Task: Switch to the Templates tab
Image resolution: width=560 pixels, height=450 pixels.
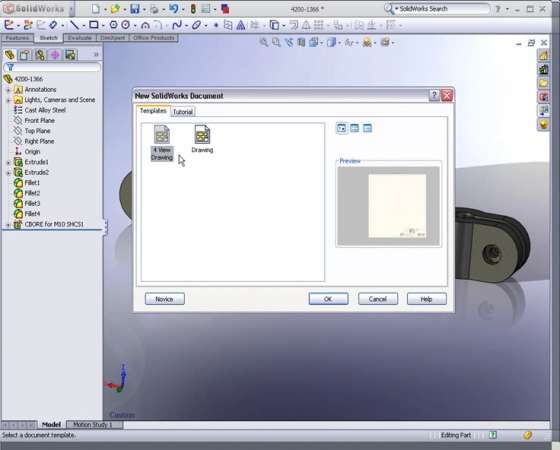Action: point(153,111)
